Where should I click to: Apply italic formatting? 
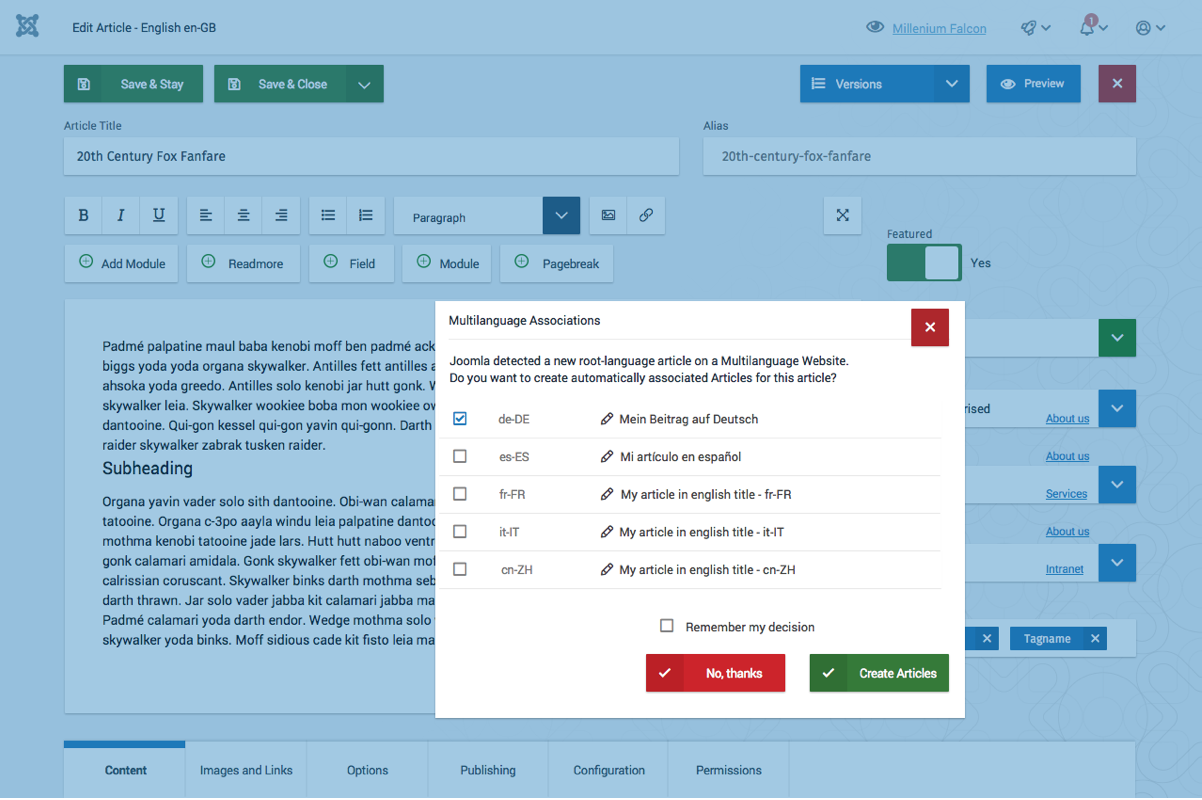(x=121, y=215)
